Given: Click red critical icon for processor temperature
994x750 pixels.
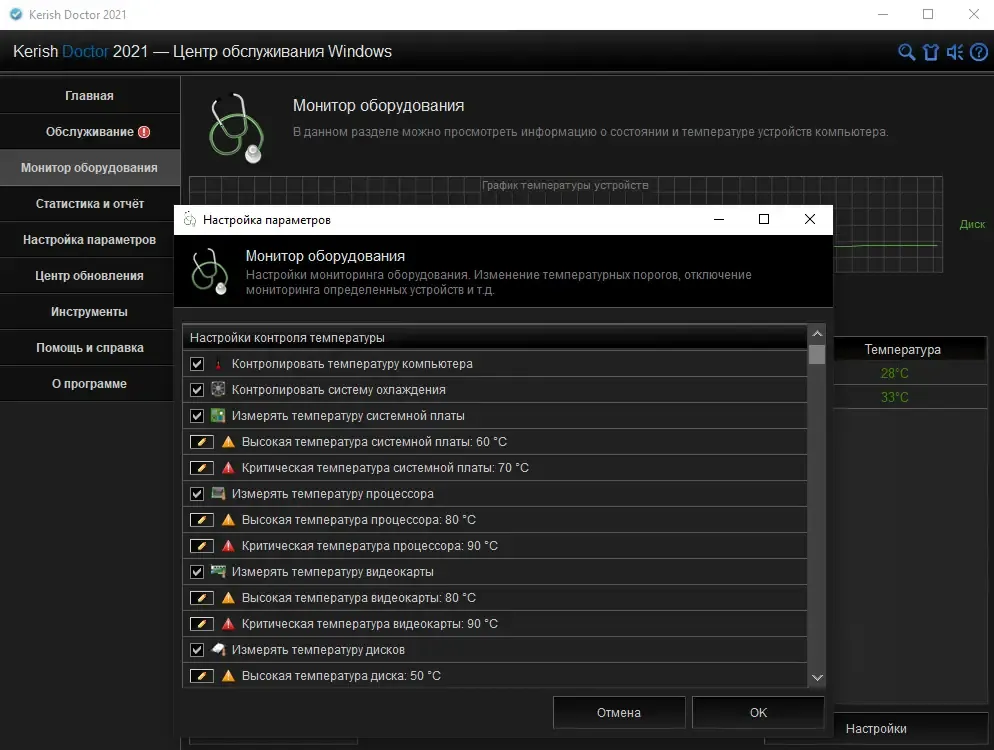Looking at the screenshot, I should coord(228,546).
